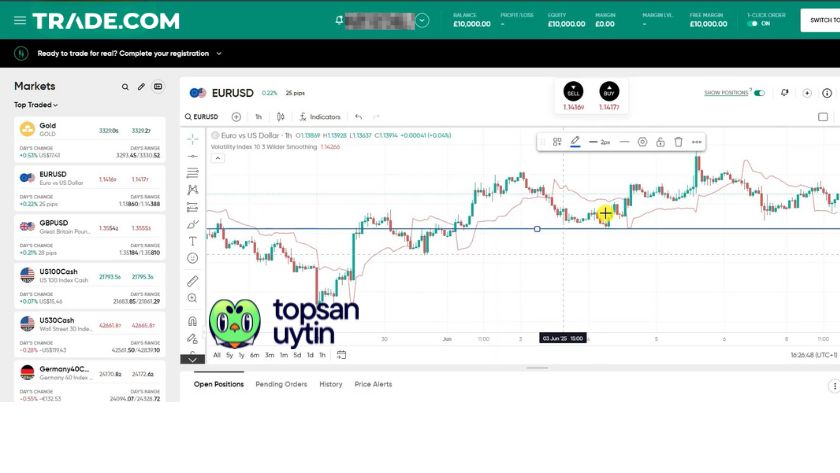840x473 pixels.
Task: Click the magnet snap mode icon
Action: [192, 321]
